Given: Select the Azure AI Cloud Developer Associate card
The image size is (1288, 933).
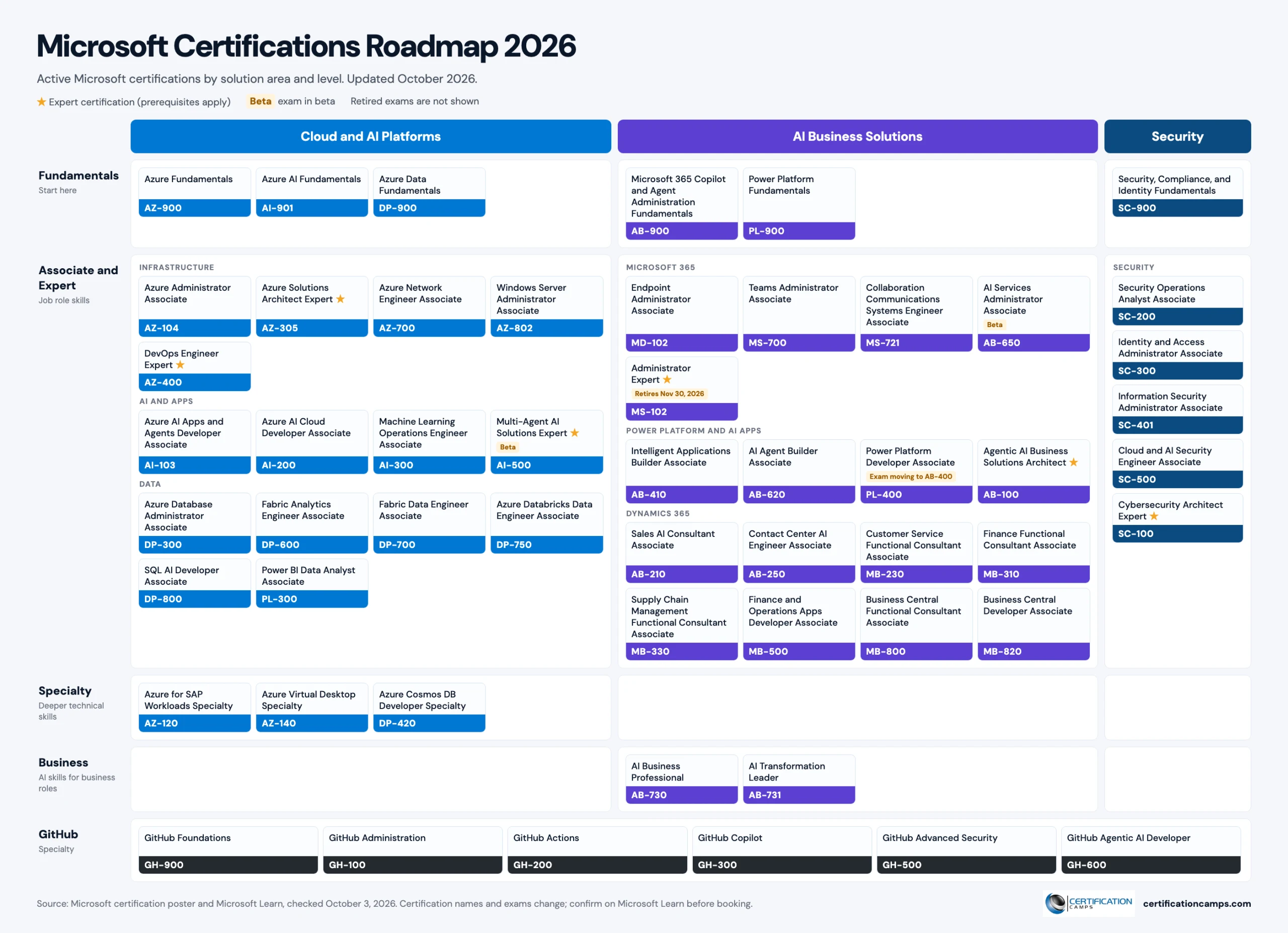Looking at the screenshot, I should tap(312, 442).
